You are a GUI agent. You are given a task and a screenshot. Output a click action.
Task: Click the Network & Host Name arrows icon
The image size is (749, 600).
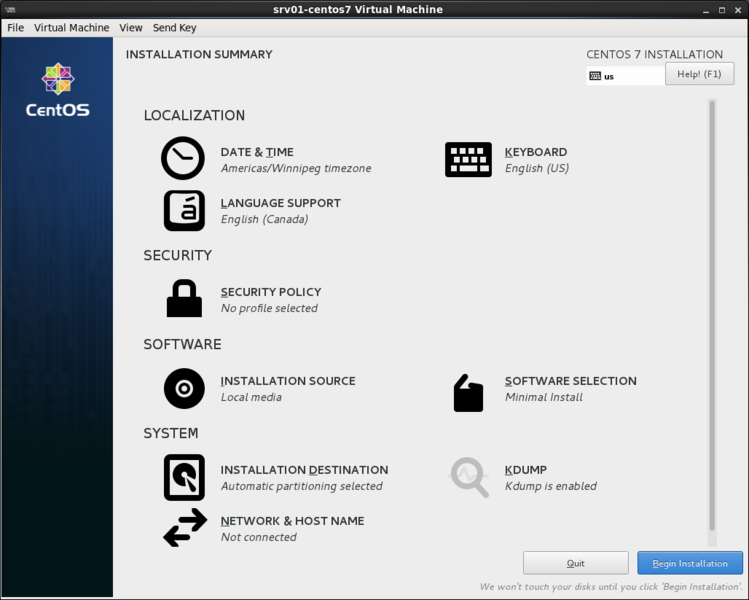coord(185,527)
